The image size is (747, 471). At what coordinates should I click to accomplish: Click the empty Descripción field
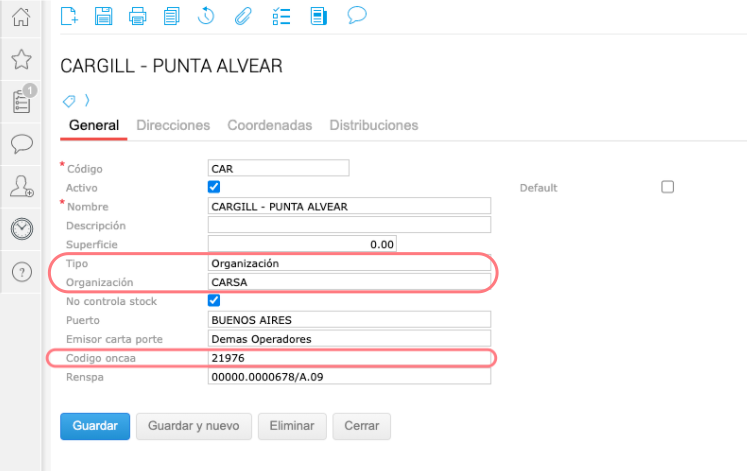point(349,225)
